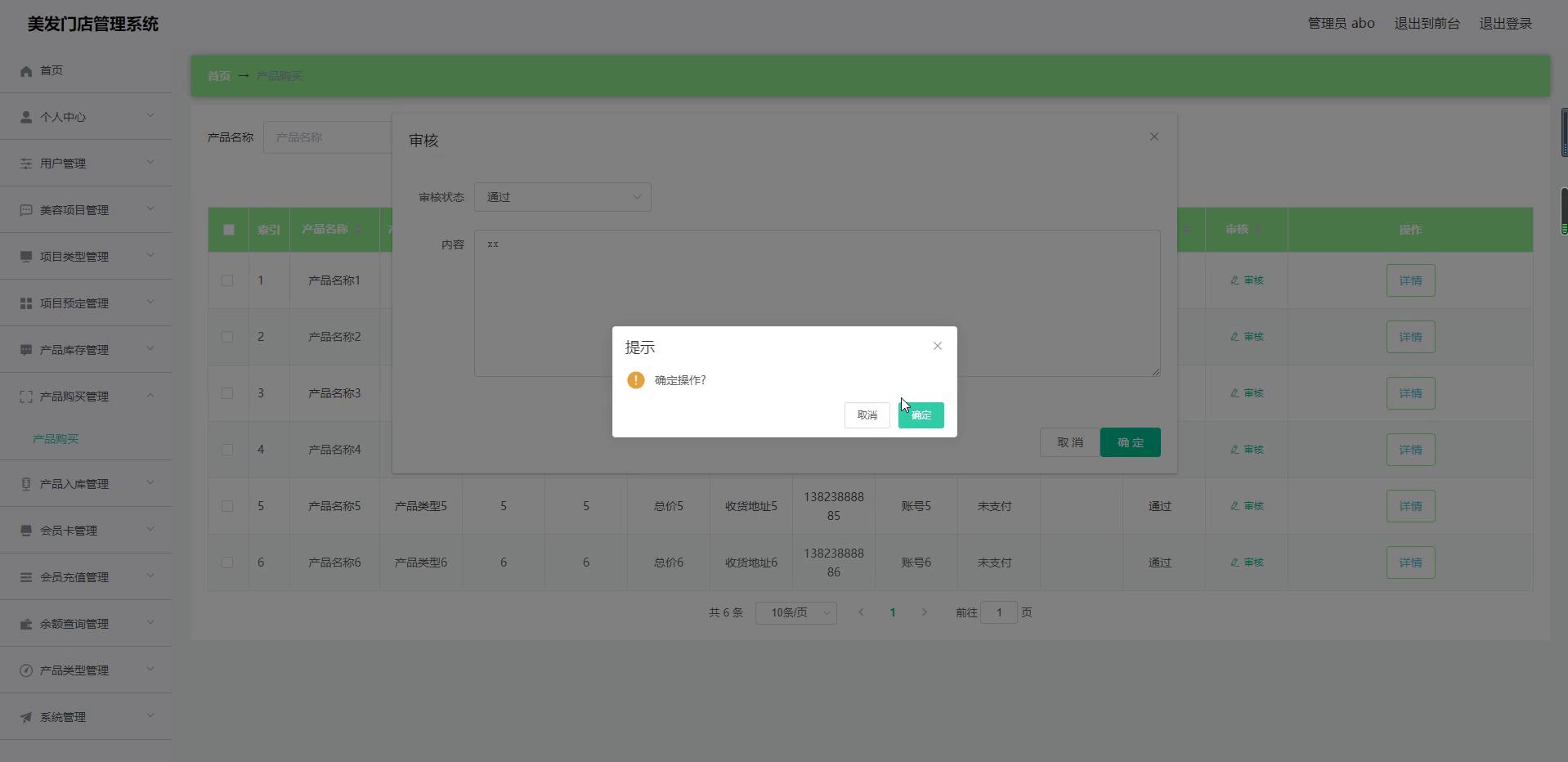Check the checkbox for row 6
Image resolution: width=1568 pixels, height=762 pixels.
click(x=227, y=563)
